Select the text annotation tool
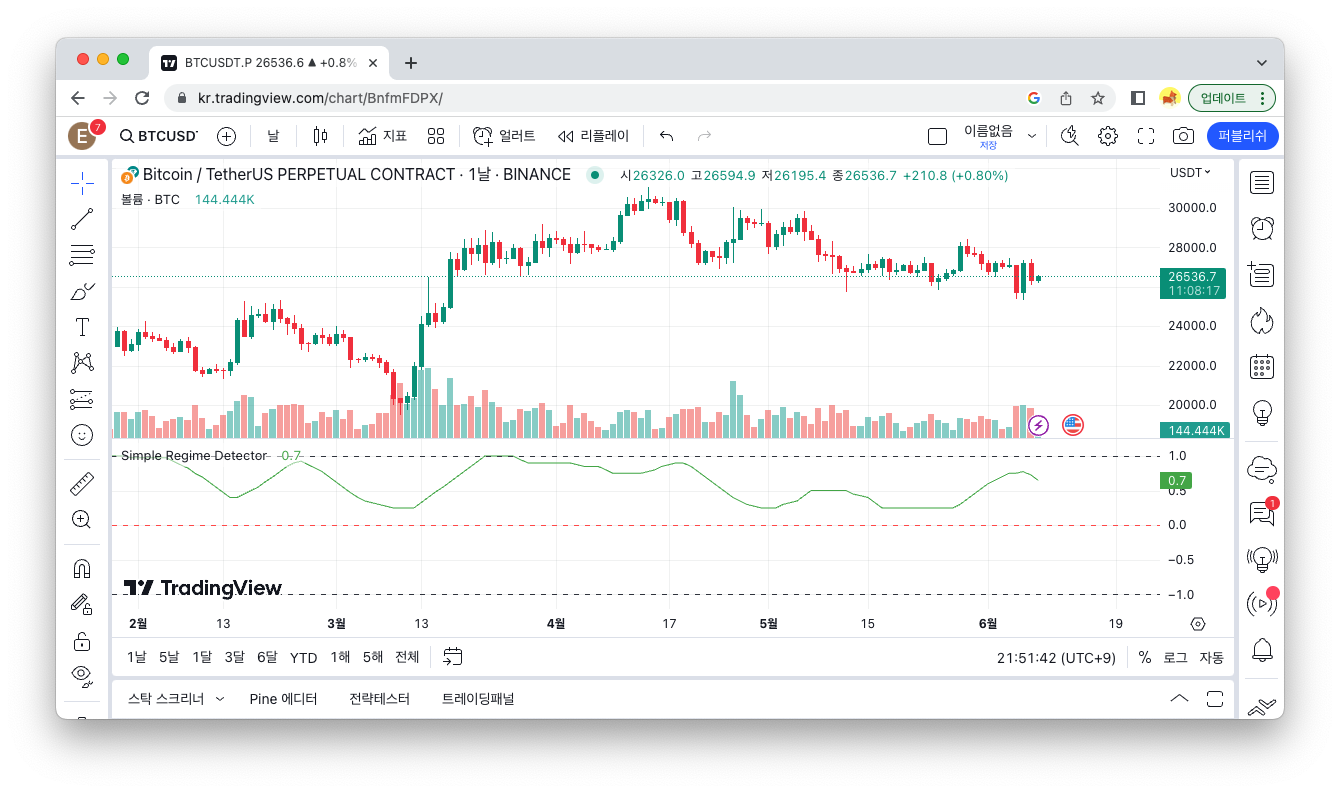This screenshot has width=1340, height=793. (x=82, y=327)
